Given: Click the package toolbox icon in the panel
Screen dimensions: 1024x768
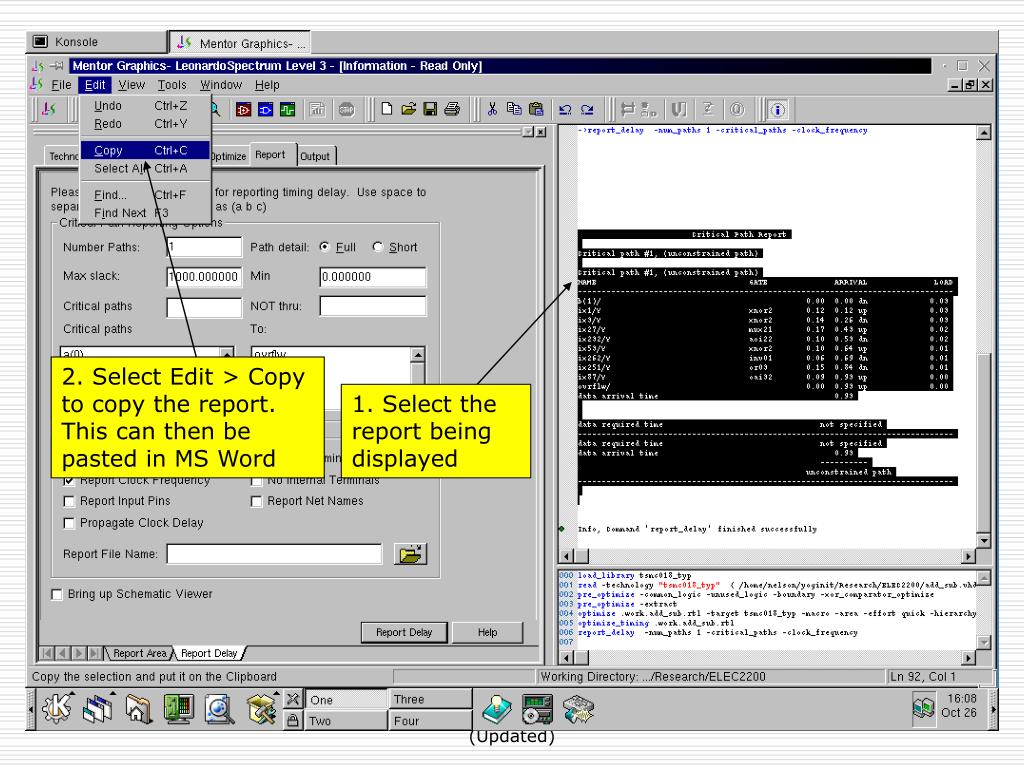Looking at the screenshot, I should pos(261,709).
